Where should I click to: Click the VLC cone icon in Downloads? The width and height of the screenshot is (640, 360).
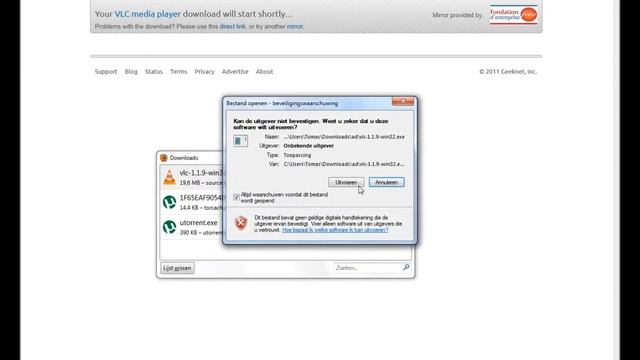(169, 177)
